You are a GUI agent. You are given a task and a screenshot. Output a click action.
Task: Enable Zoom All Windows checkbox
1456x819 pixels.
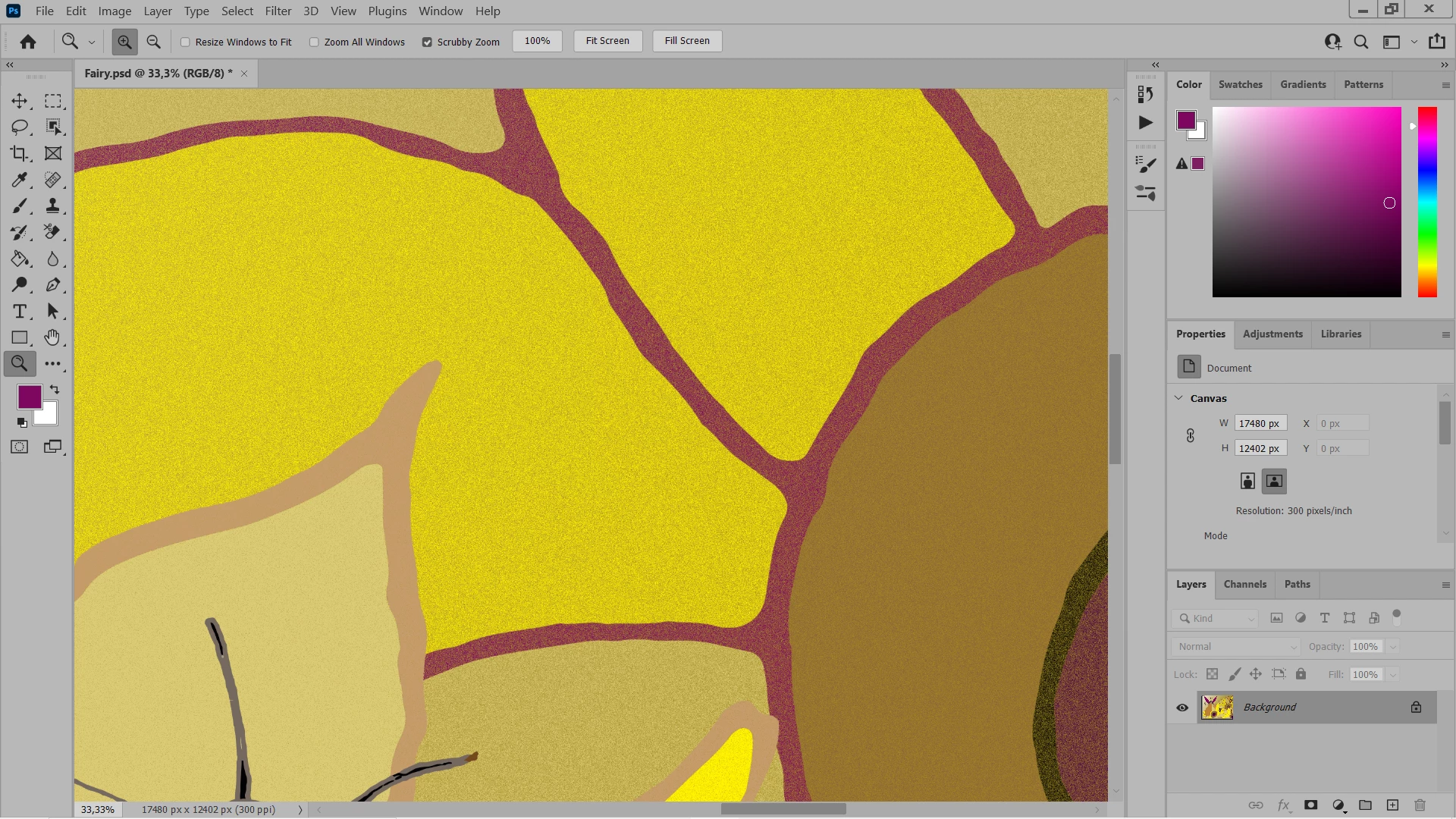(314, 42)
